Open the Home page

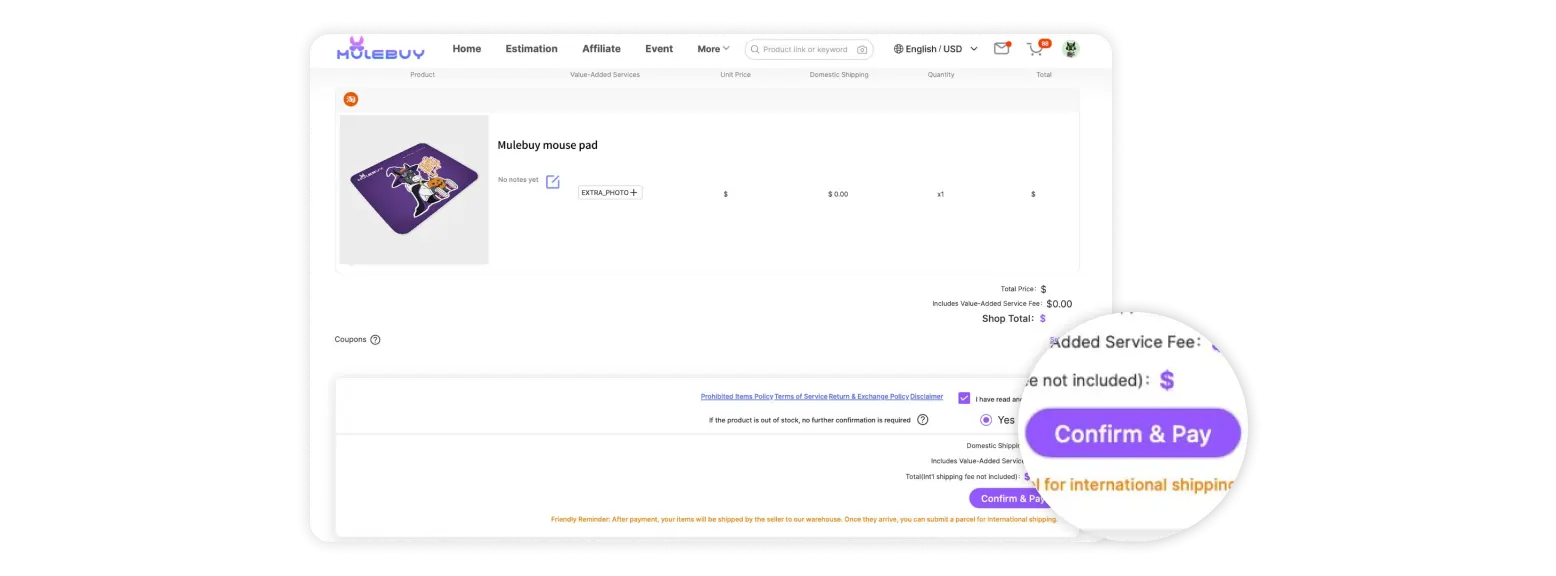pos(466,48)
